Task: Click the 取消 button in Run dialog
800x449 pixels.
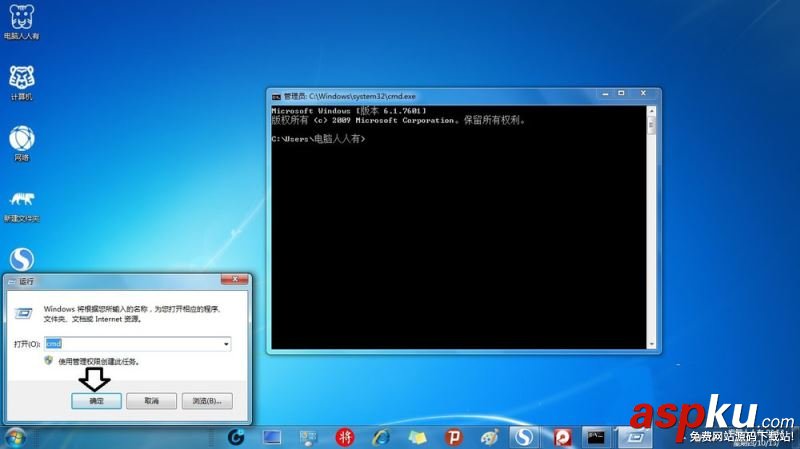Action: tap(152, 401)
